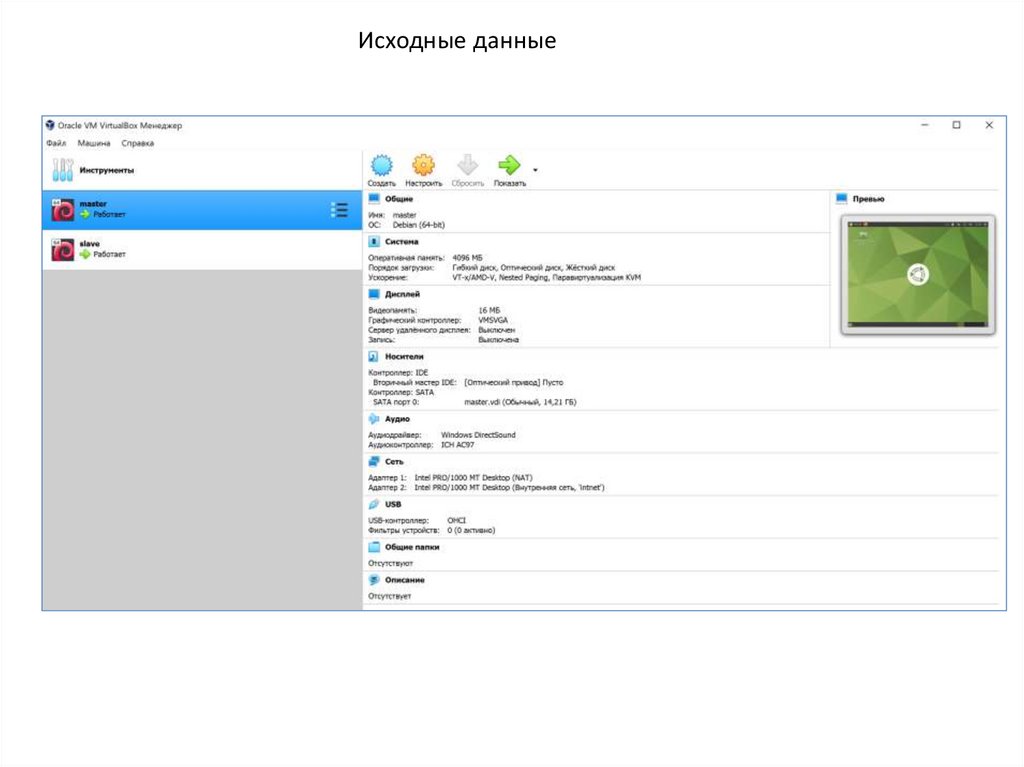Click the 'Debian (64-bit)' OS value
This screenshot has height=767, width=1024.
coord(419,225)
